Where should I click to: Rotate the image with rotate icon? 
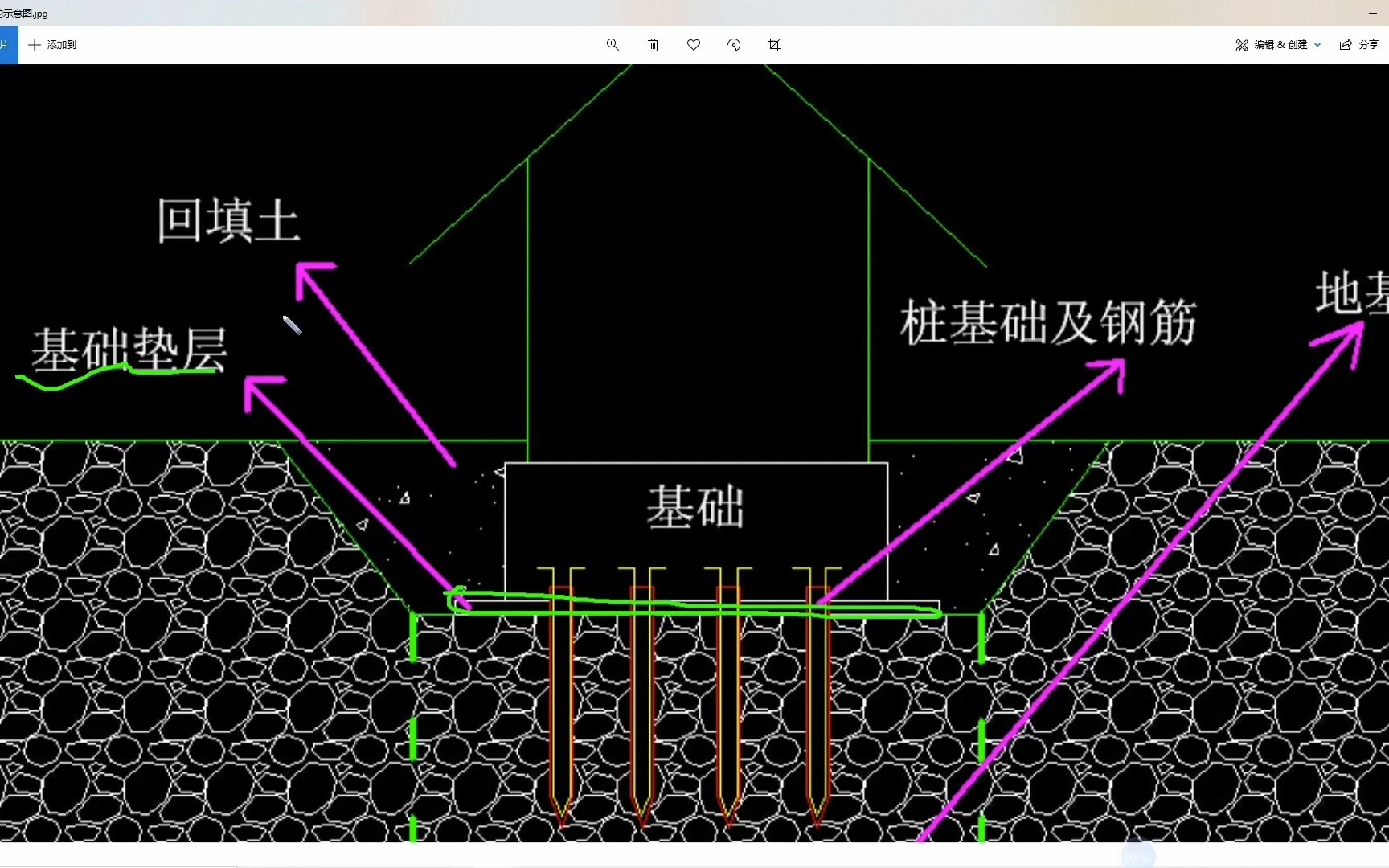pyautogui.click(x=734, y=45)
